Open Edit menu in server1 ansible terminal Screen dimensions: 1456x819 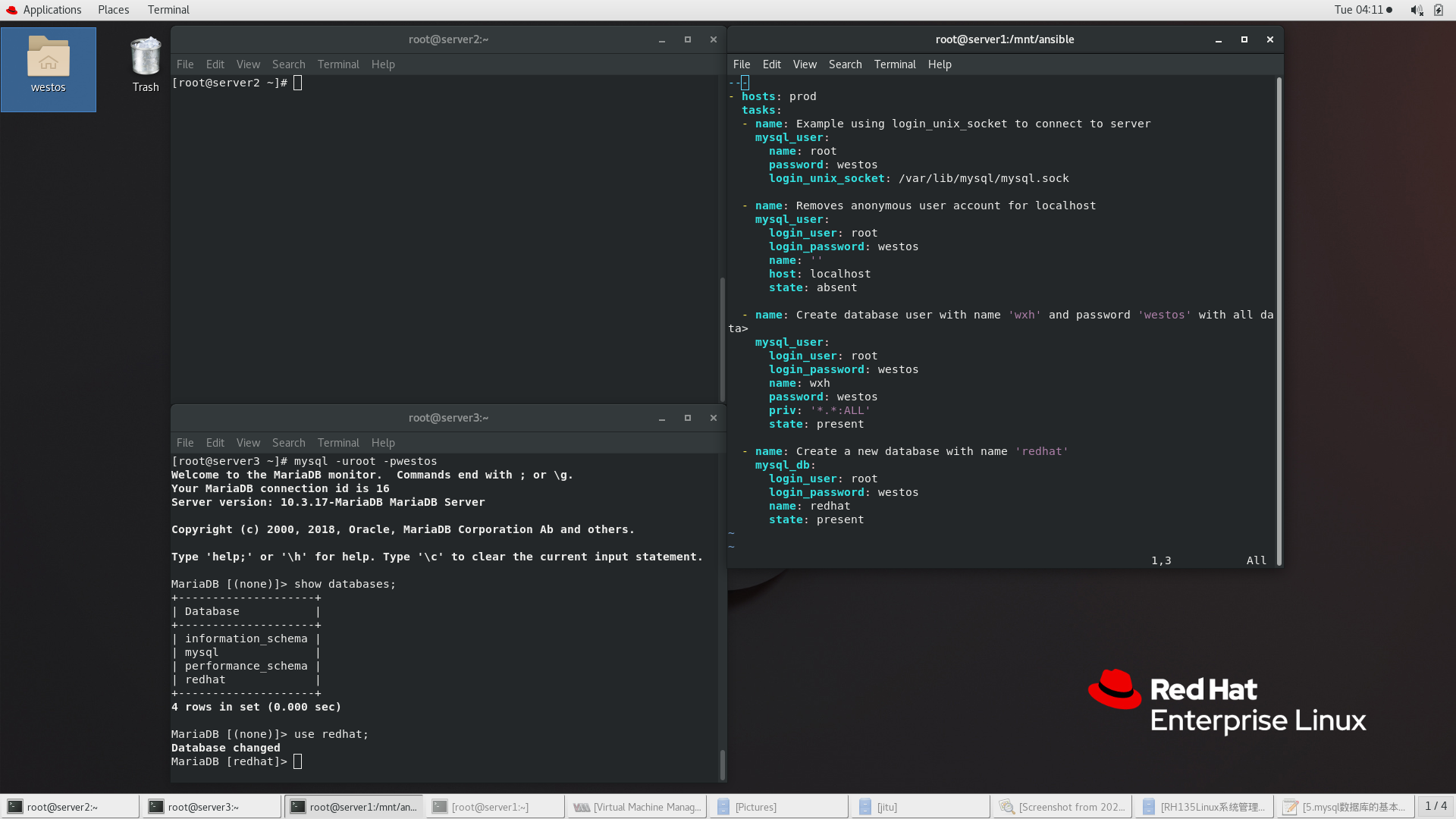click(771, 64)
